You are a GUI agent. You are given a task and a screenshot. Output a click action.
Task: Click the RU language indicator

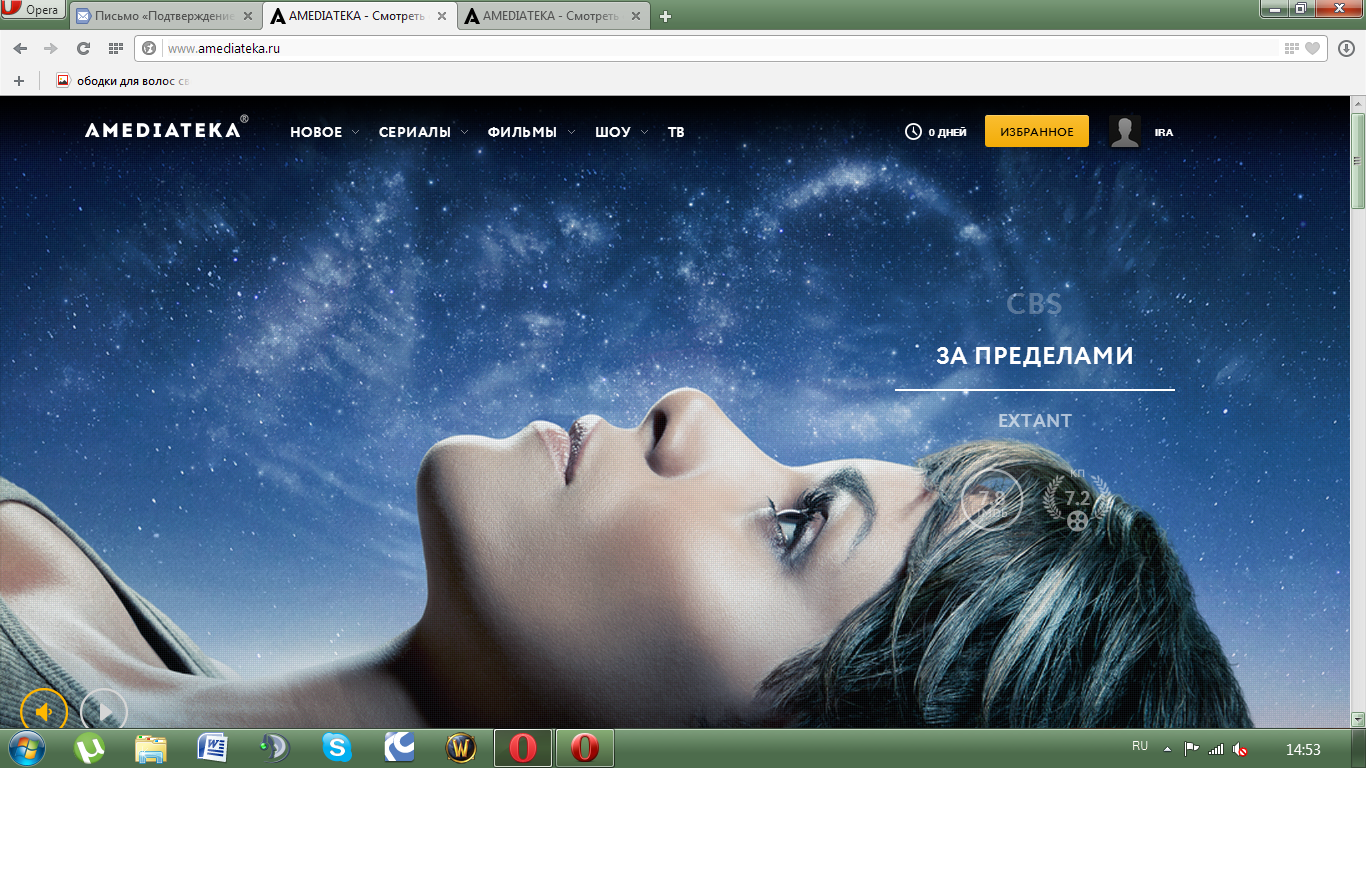tap(1140, 746)
